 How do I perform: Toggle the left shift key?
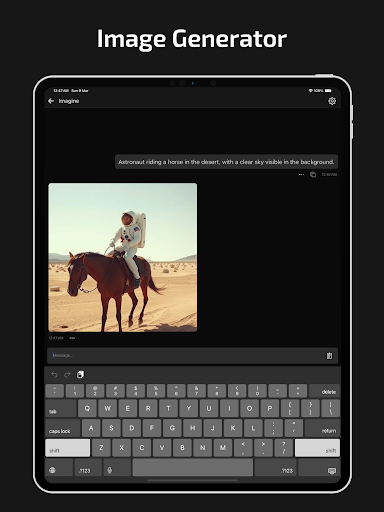[x=68, y=448]
